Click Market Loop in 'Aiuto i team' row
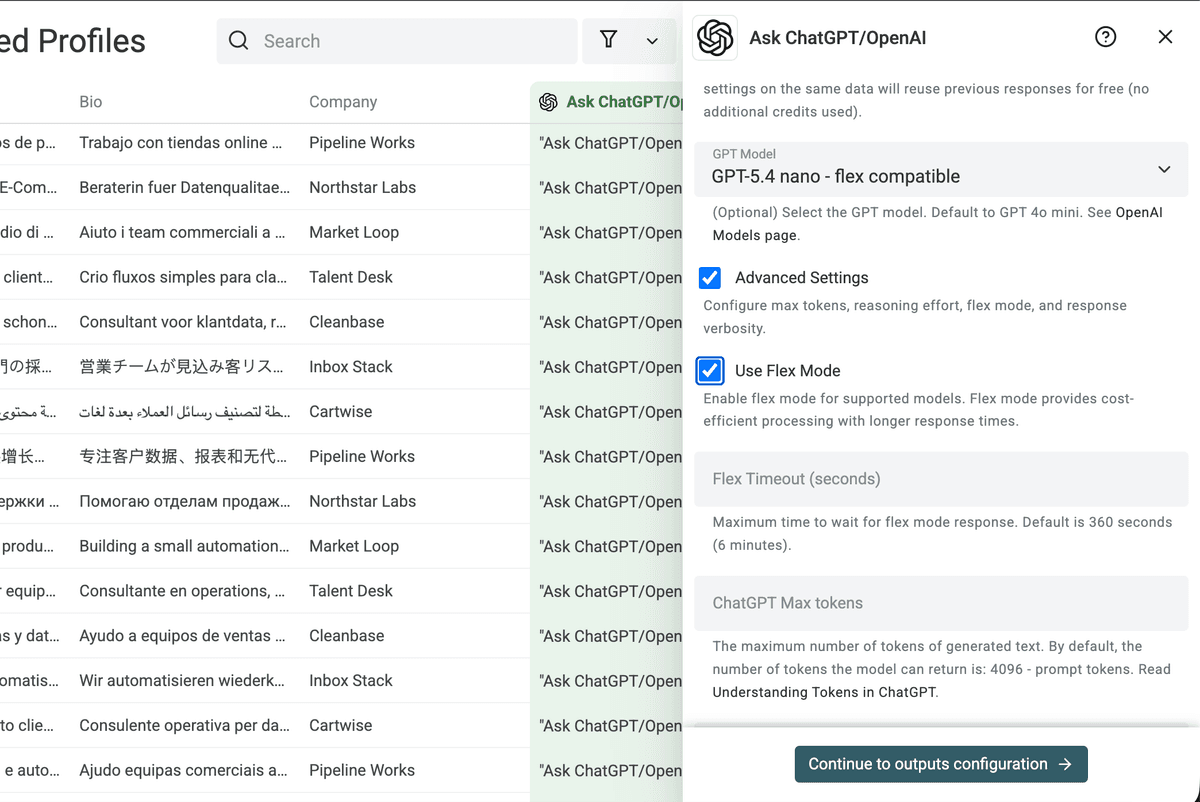1200x802 pixels. [x=354, y=233]
